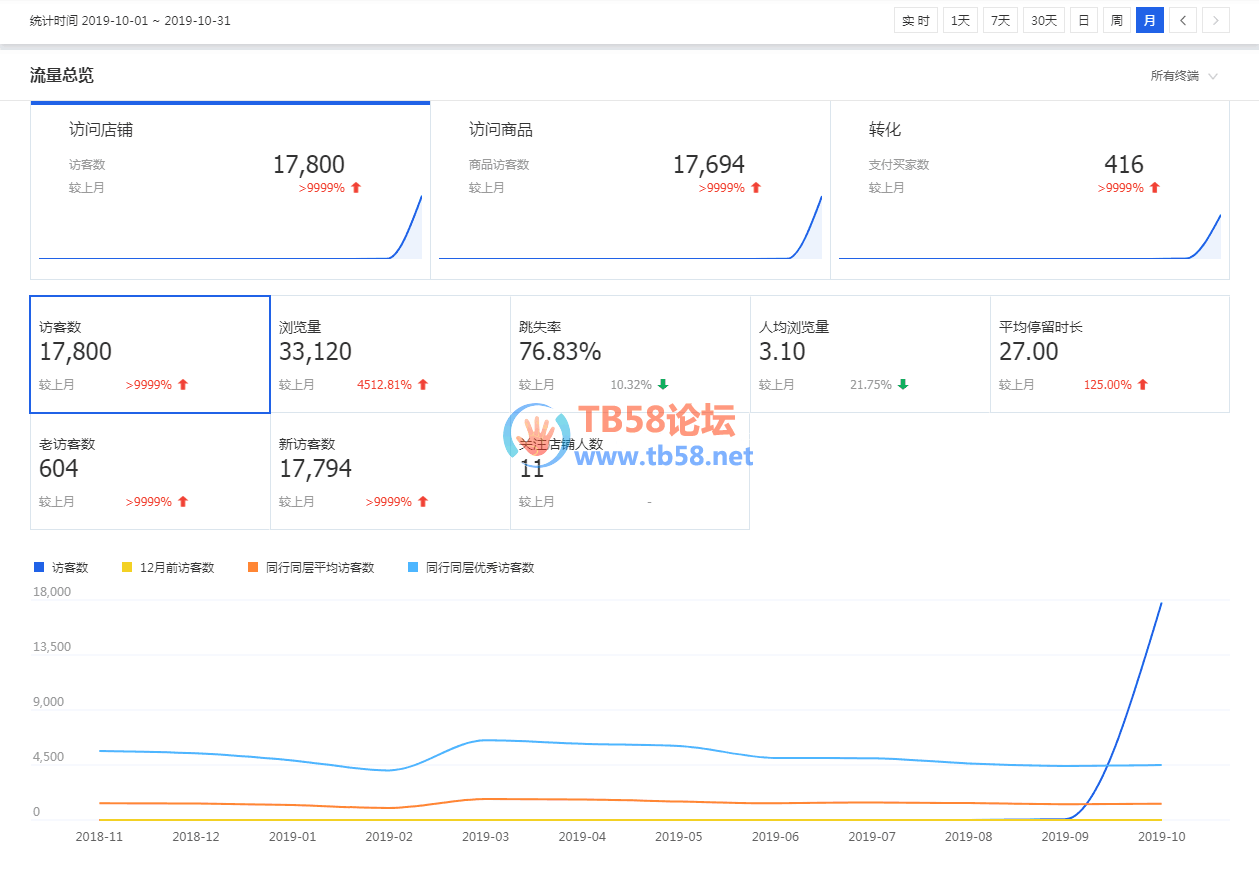Viewport: 1259px width, 872px height.
Task: Click red up arrow in 平均停留时长 tile
Action: coord(1143,385)
